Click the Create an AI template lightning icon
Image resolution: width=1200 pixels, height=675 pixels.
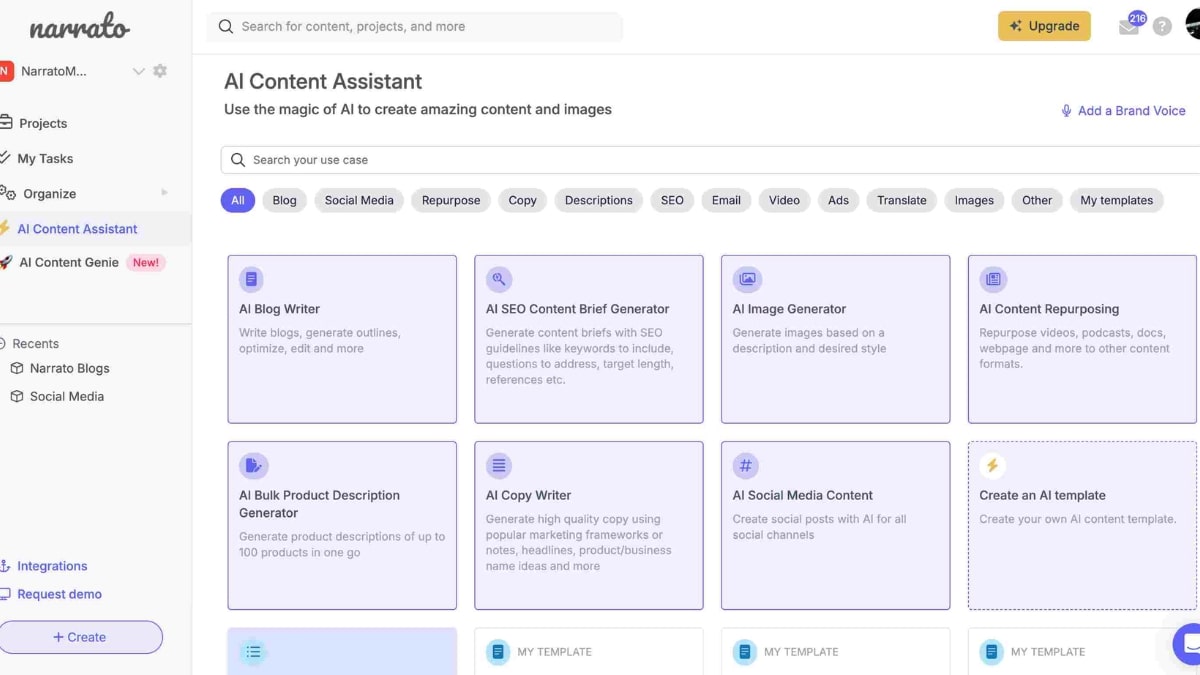pyautogui.click(x=992, y=465)
